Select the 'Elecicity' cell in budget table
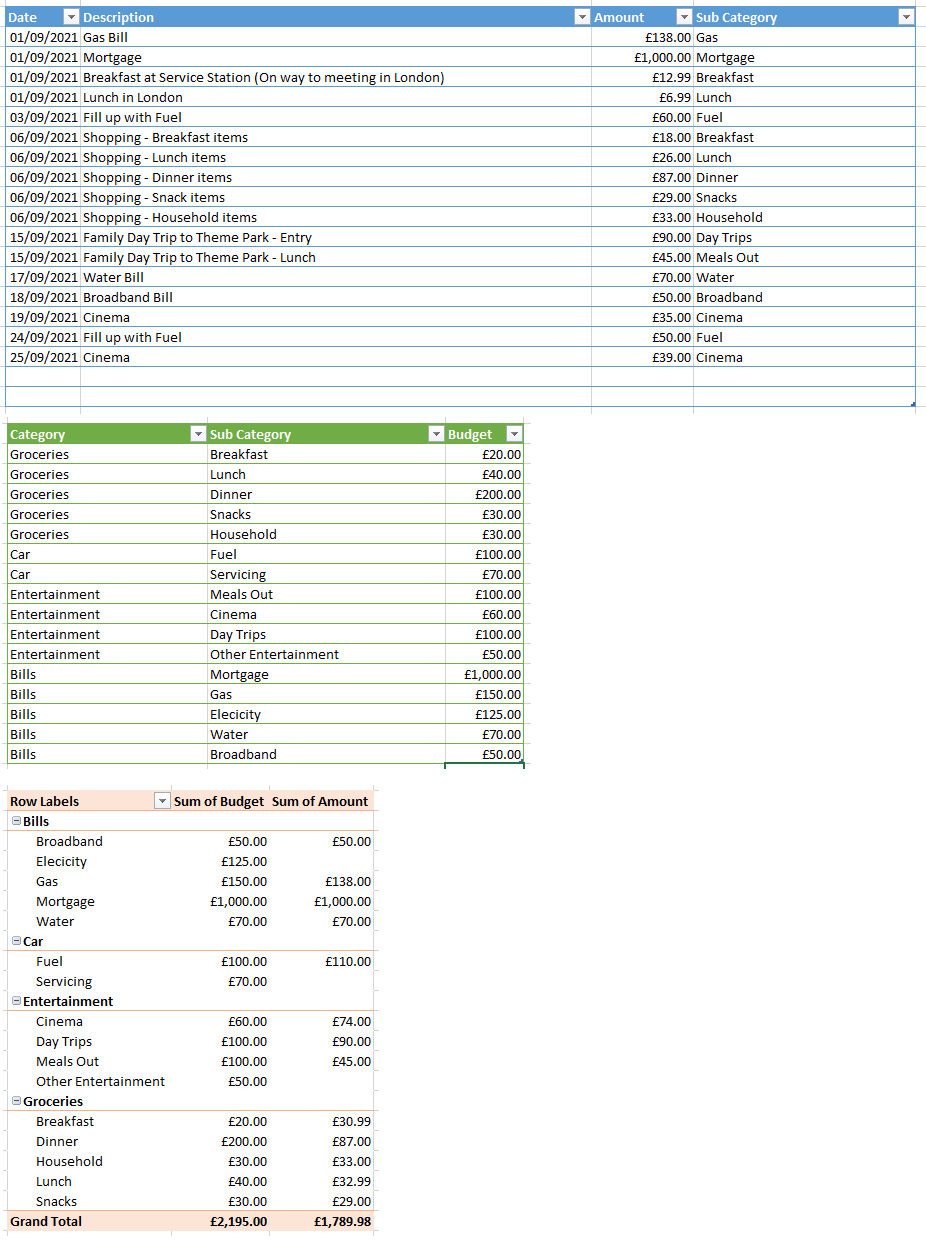 (x=326, y=714)
